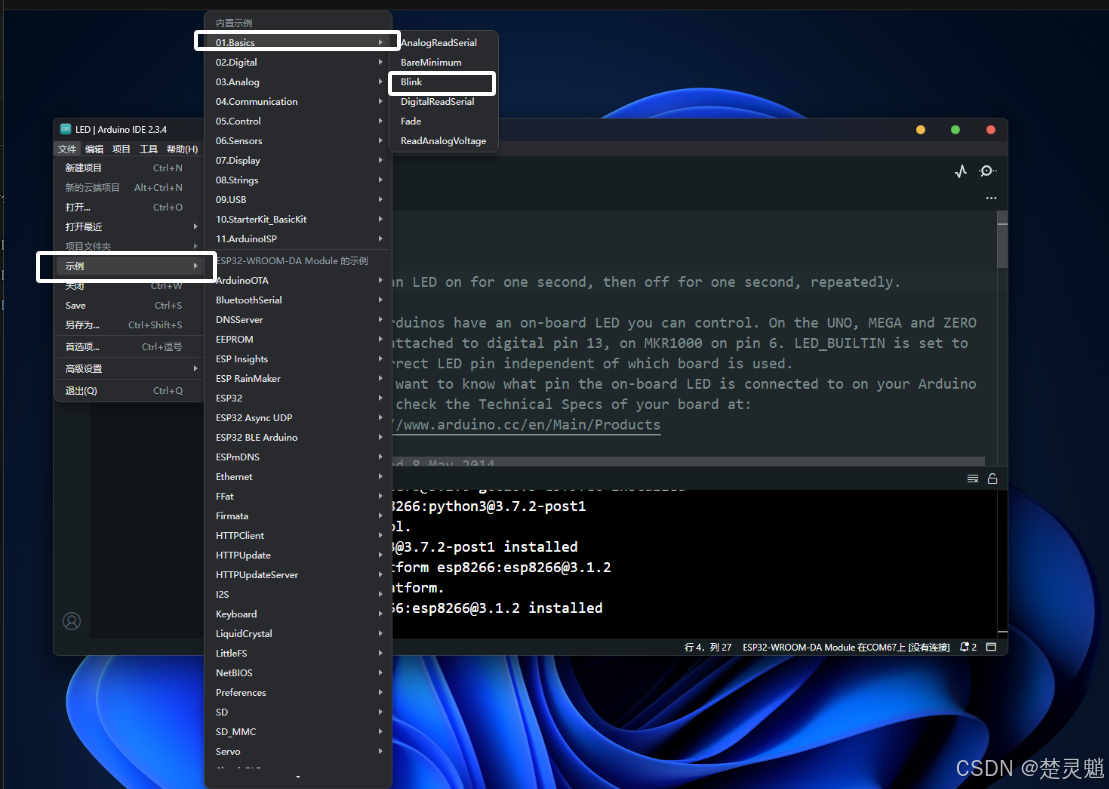1109x789 pixels.
Task: Expand the 07.Display examples
Action: 298,160
